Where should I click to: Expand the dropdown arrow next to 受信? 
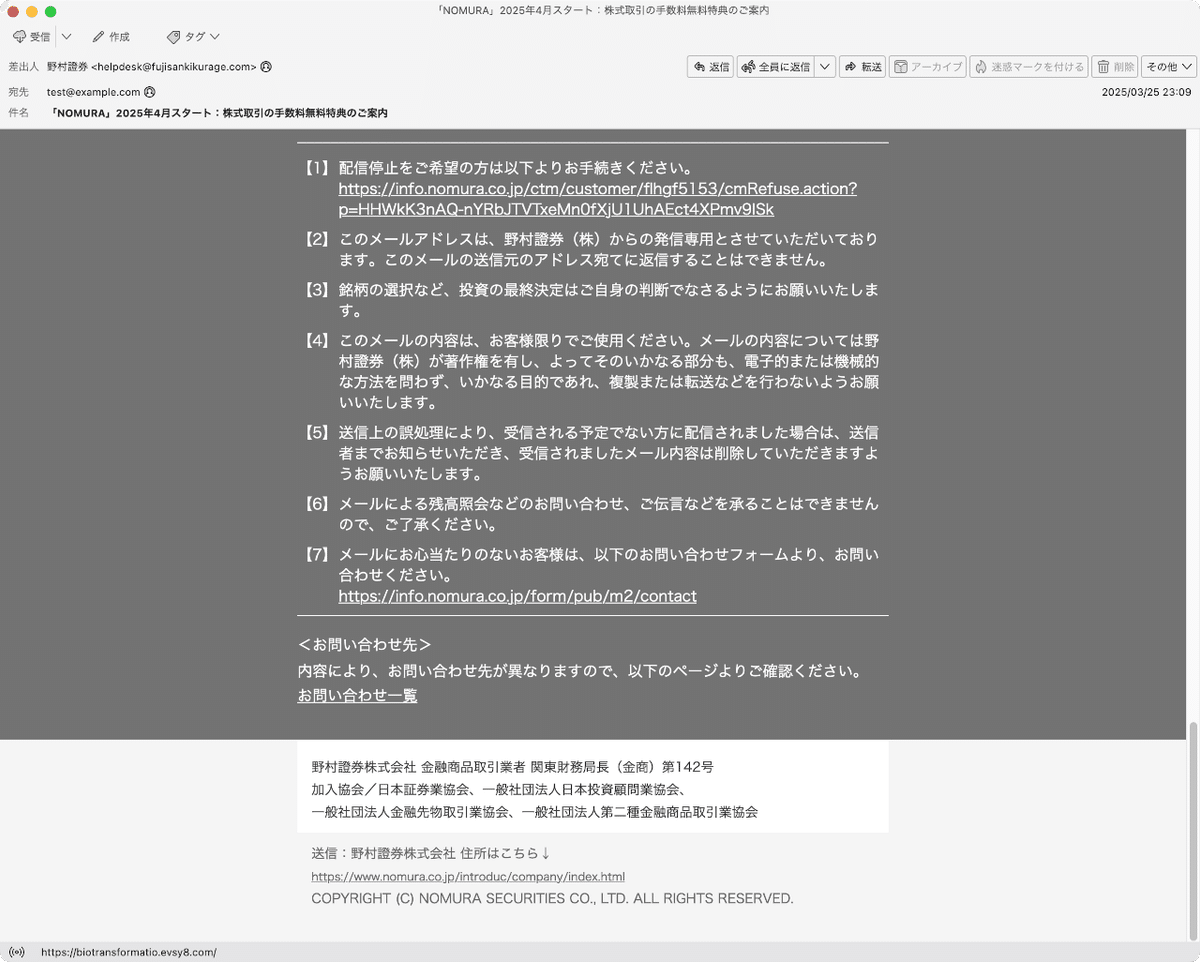(x=66, y=36)
